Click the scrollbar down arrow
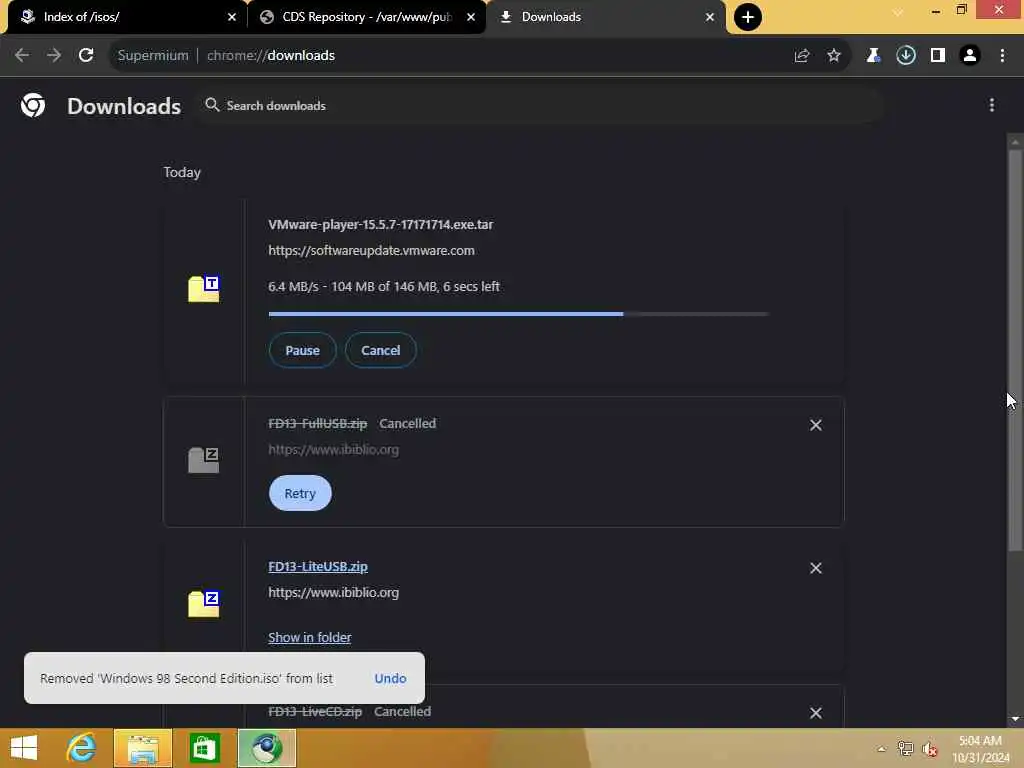 coord(1016,719)
